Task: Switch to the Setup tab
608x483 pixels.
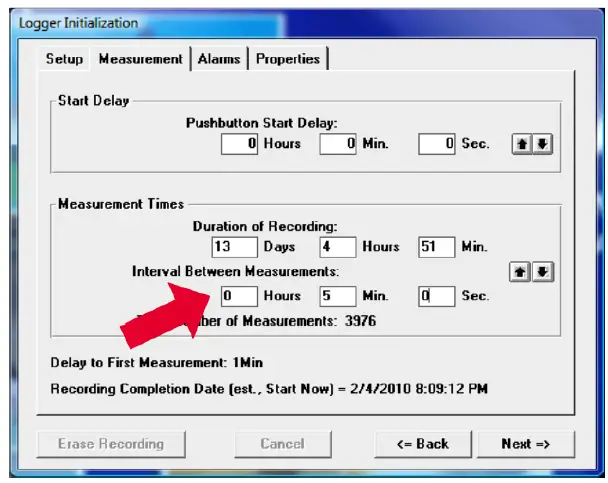Action: pos(64,59)
